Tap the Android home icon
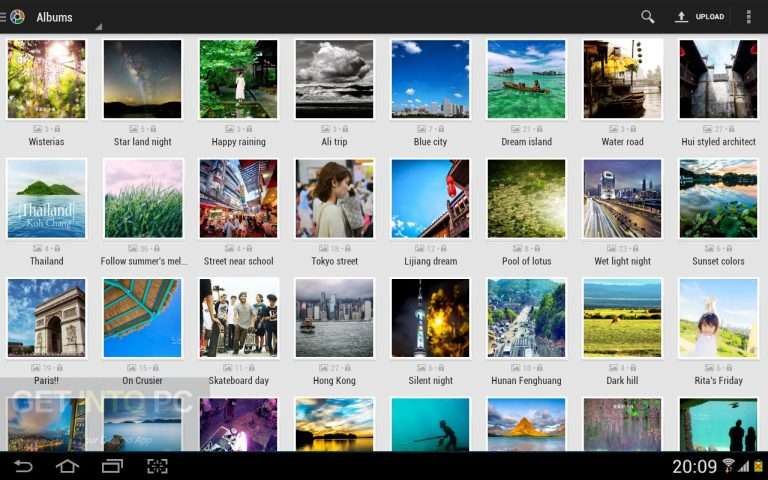 pyautogui.click(x=68, y=466)
